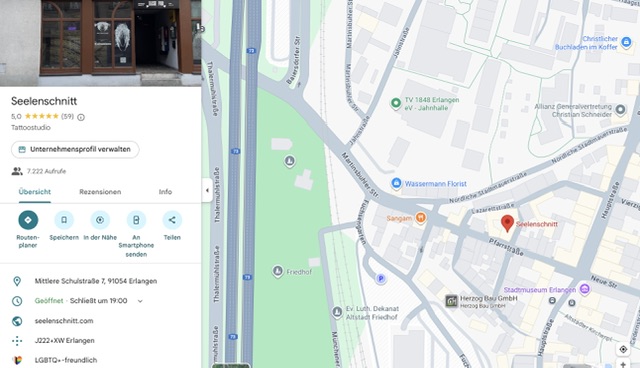Open Christlicher Buchladen im Koffer marker
The height and width of the screenshot is (368, 640).
pyautogui.click(x=626, y=42)
